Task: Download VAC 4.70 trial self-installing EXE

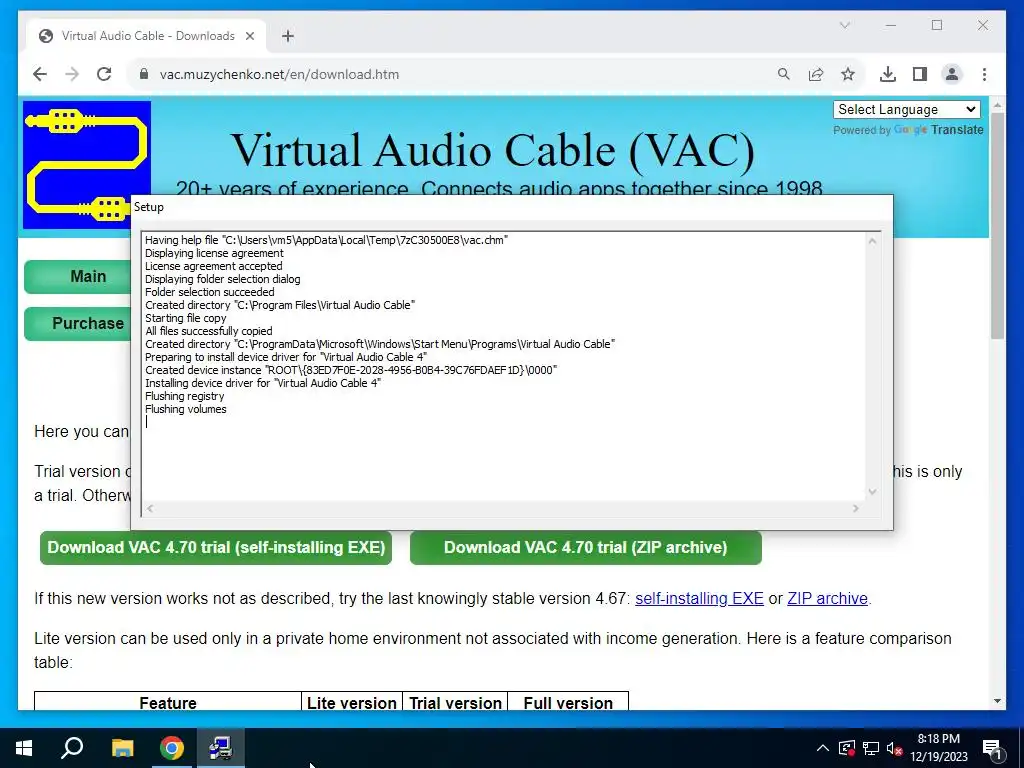Action: pos(216,547)
